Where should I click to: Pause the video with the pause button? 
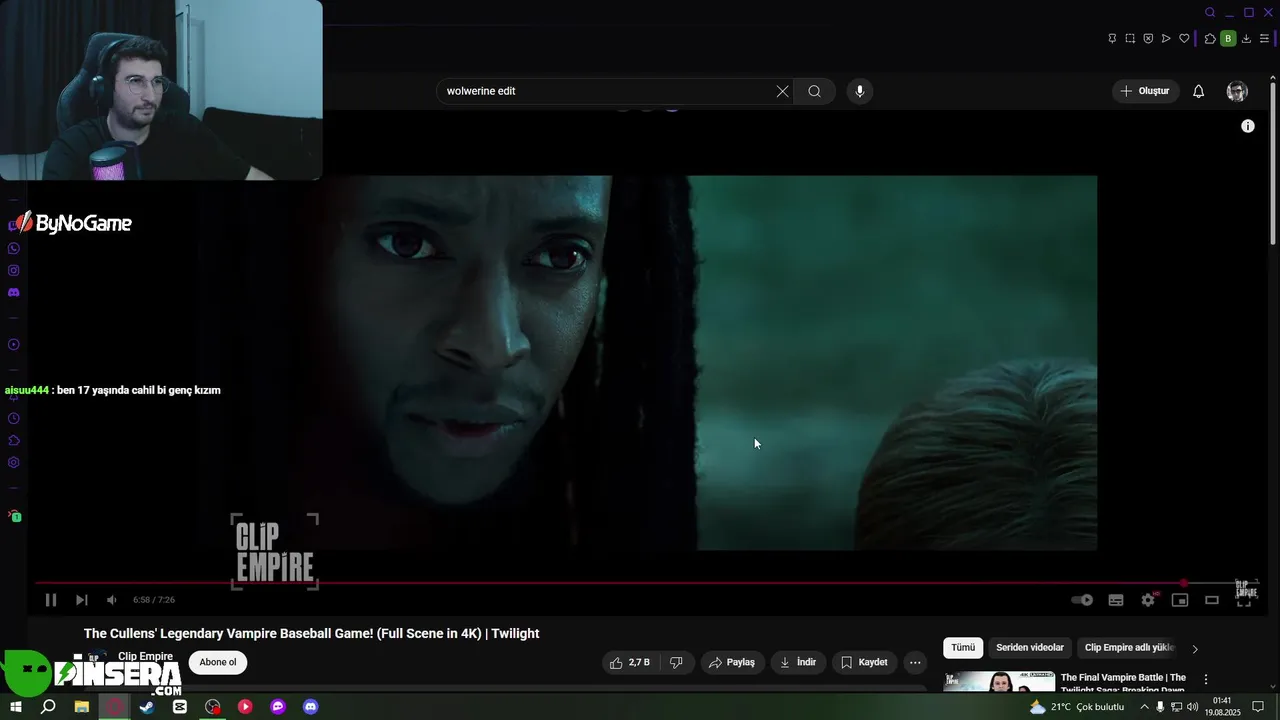click(50, 600)
